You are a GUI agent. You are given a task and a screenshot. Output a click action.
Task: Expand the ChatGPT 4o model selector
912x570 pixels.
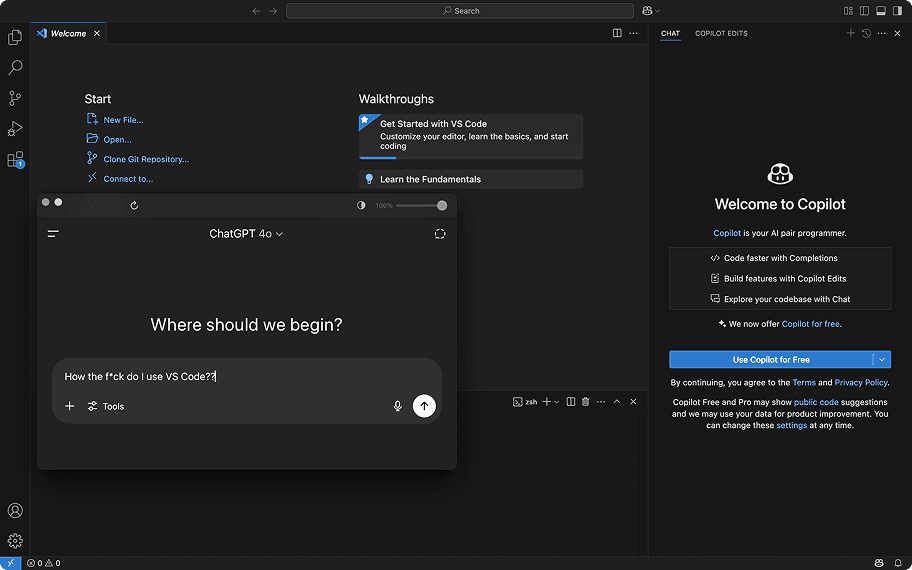246,234
